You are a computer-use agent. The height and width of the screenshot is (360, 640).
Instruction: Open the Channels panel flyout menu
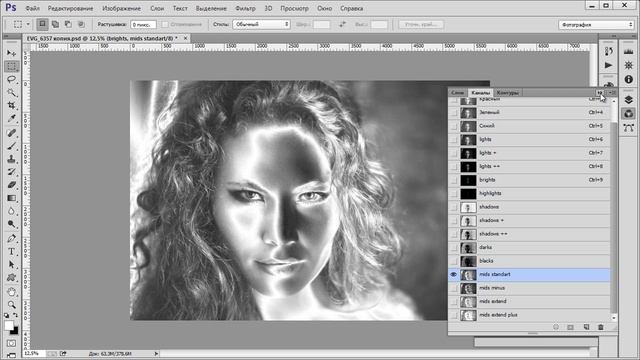(x=612, y=93)
